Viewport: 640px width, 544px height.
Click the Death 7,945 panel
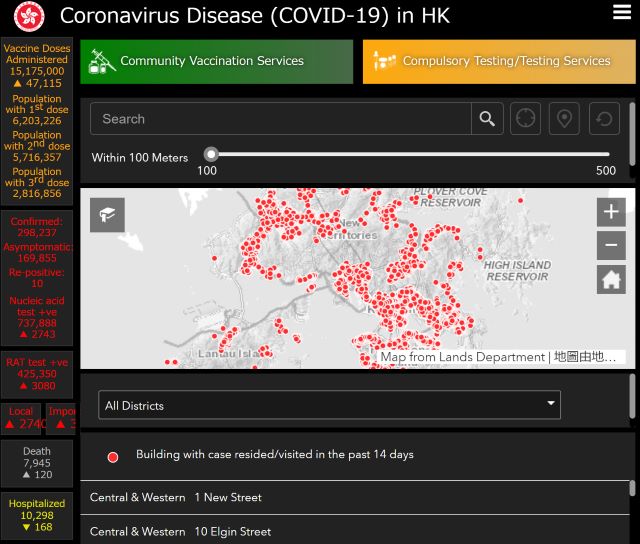point(37,463)
